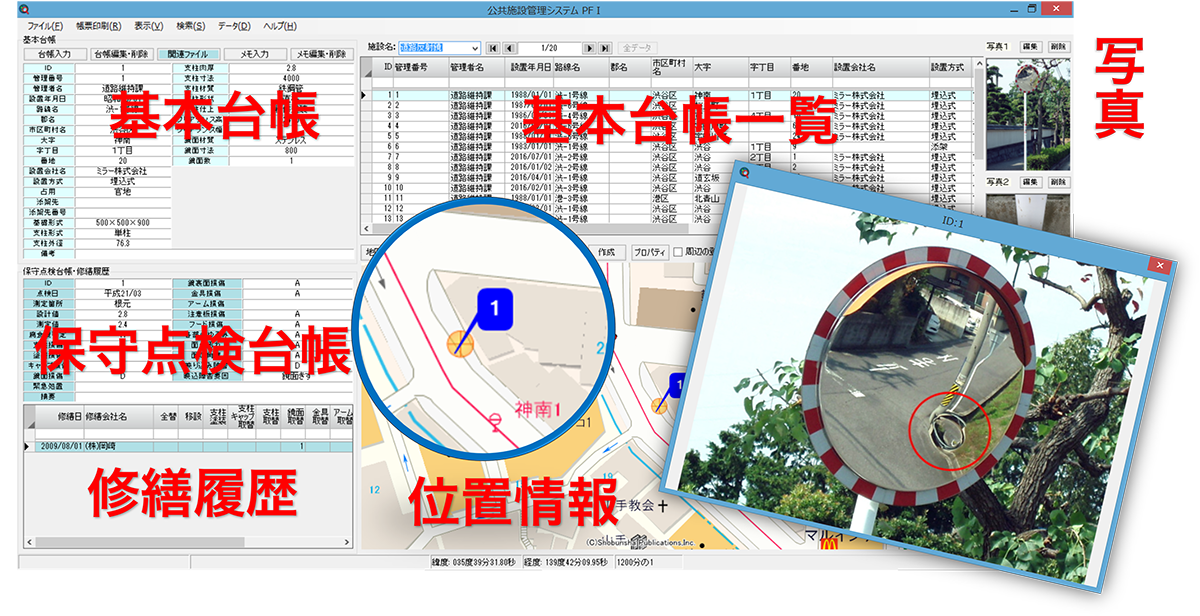Click 編集 next to 写真1
The height and width of the screenshot is (616, 1200).
coord(1030,46)
